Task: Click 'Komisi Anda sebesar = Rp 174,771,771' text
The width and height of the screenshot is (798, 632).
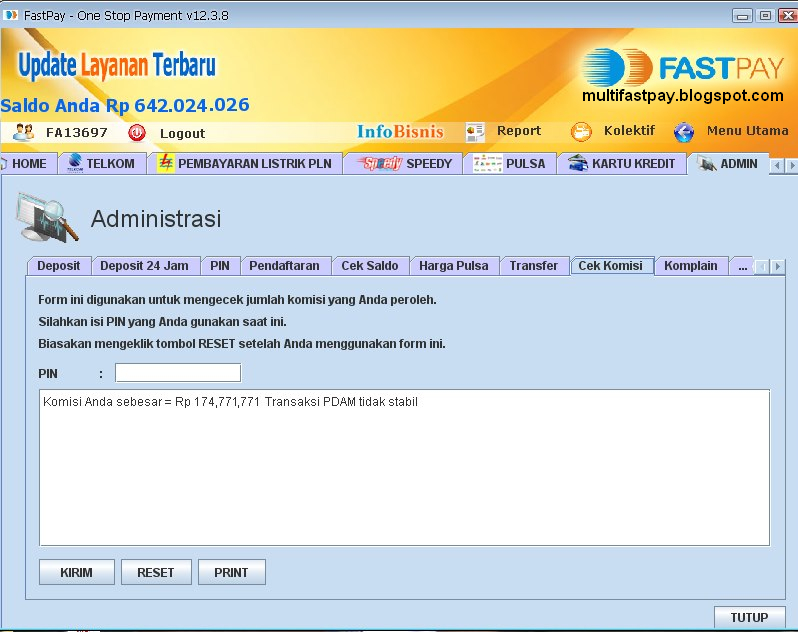Action: (x=152, y=402)
